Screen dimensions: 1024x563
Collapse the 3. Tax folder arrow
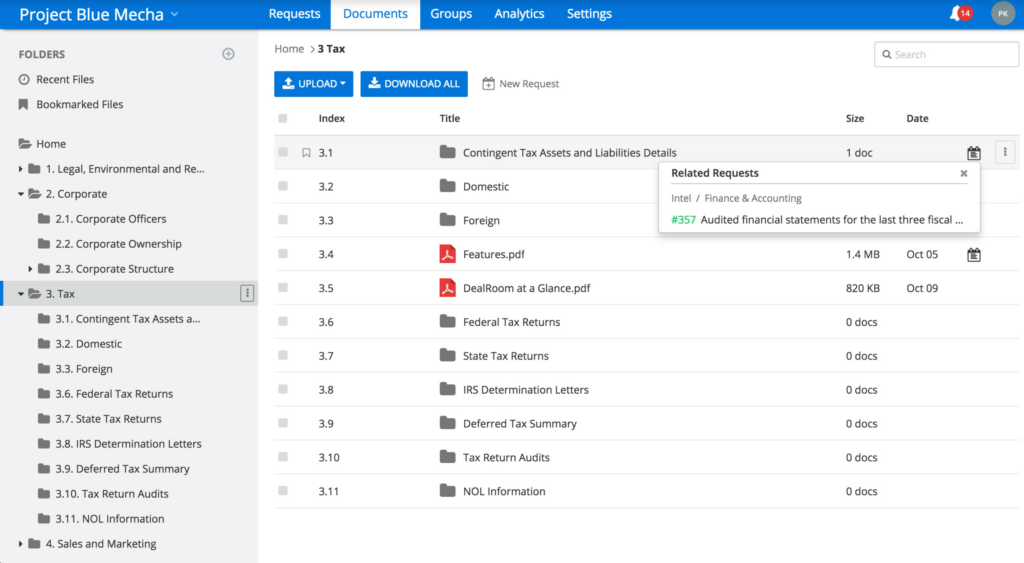(21, 294)
